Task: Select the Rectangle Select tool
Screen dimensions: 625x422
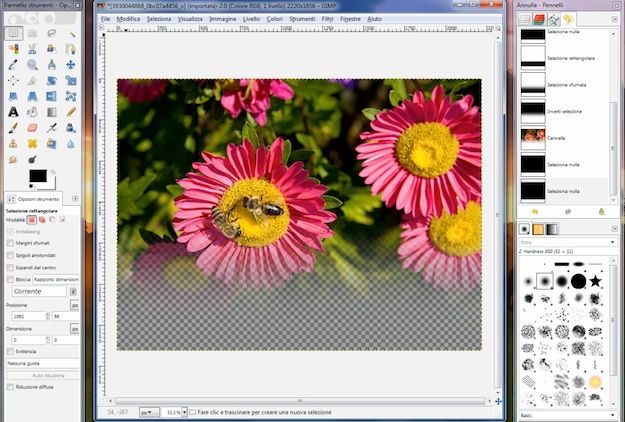Action: pyautogui.click(x=13, y=33)
